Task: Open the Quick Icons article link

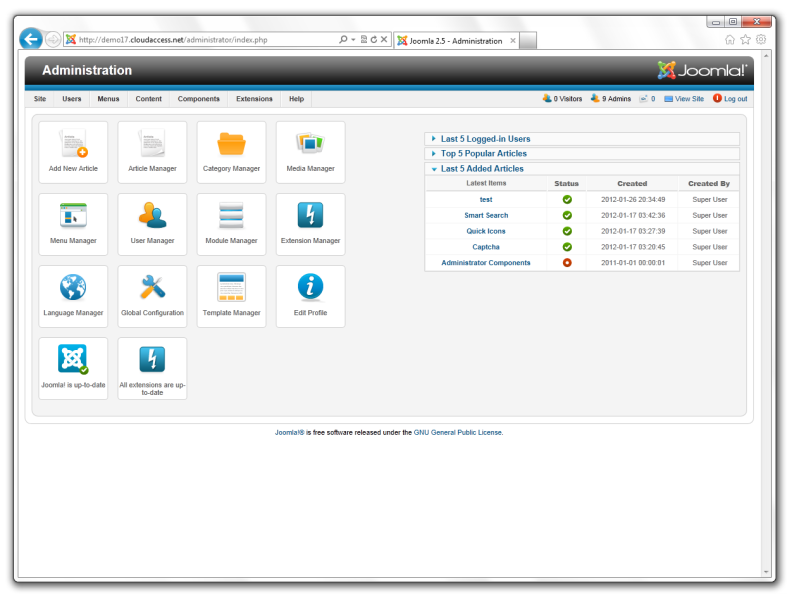Action: [486, 231]
